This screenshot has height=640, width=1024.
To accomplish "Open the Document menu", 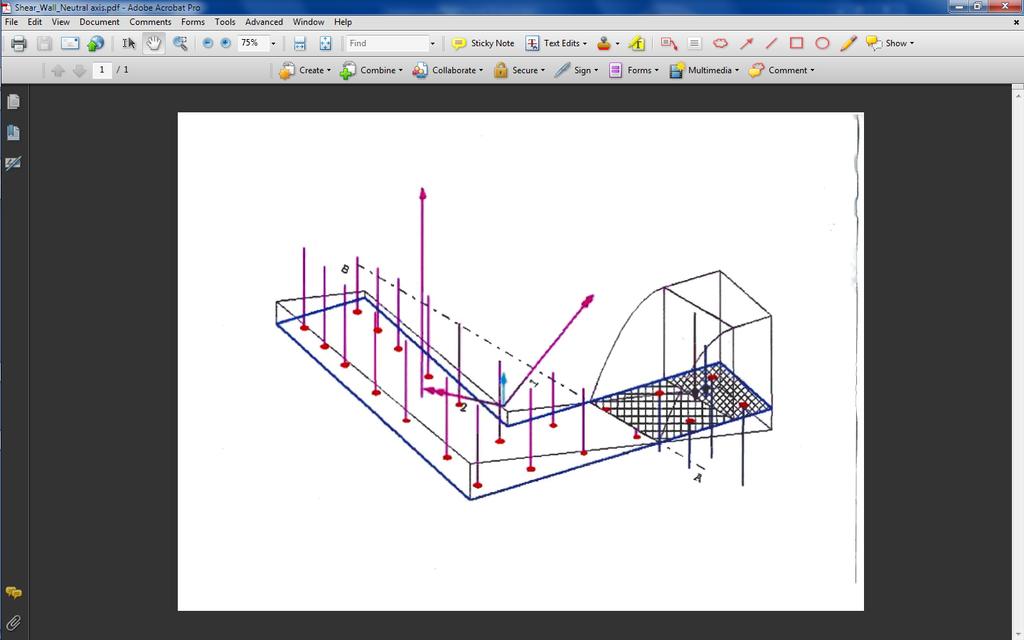I will pos(99,22).
